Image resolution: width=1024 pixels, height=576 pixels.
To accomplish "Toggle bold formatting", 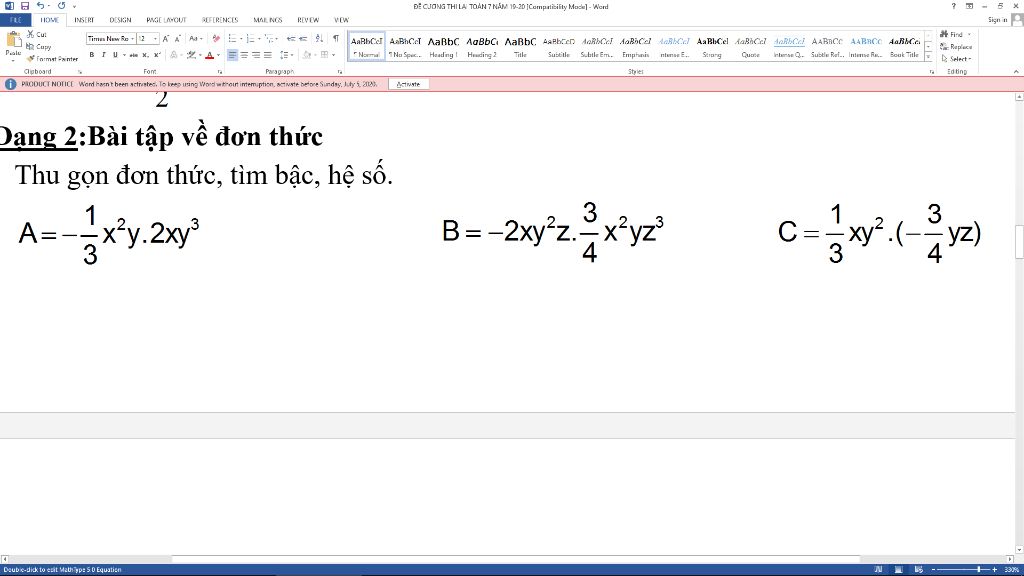I will click(x=91, y=55).
